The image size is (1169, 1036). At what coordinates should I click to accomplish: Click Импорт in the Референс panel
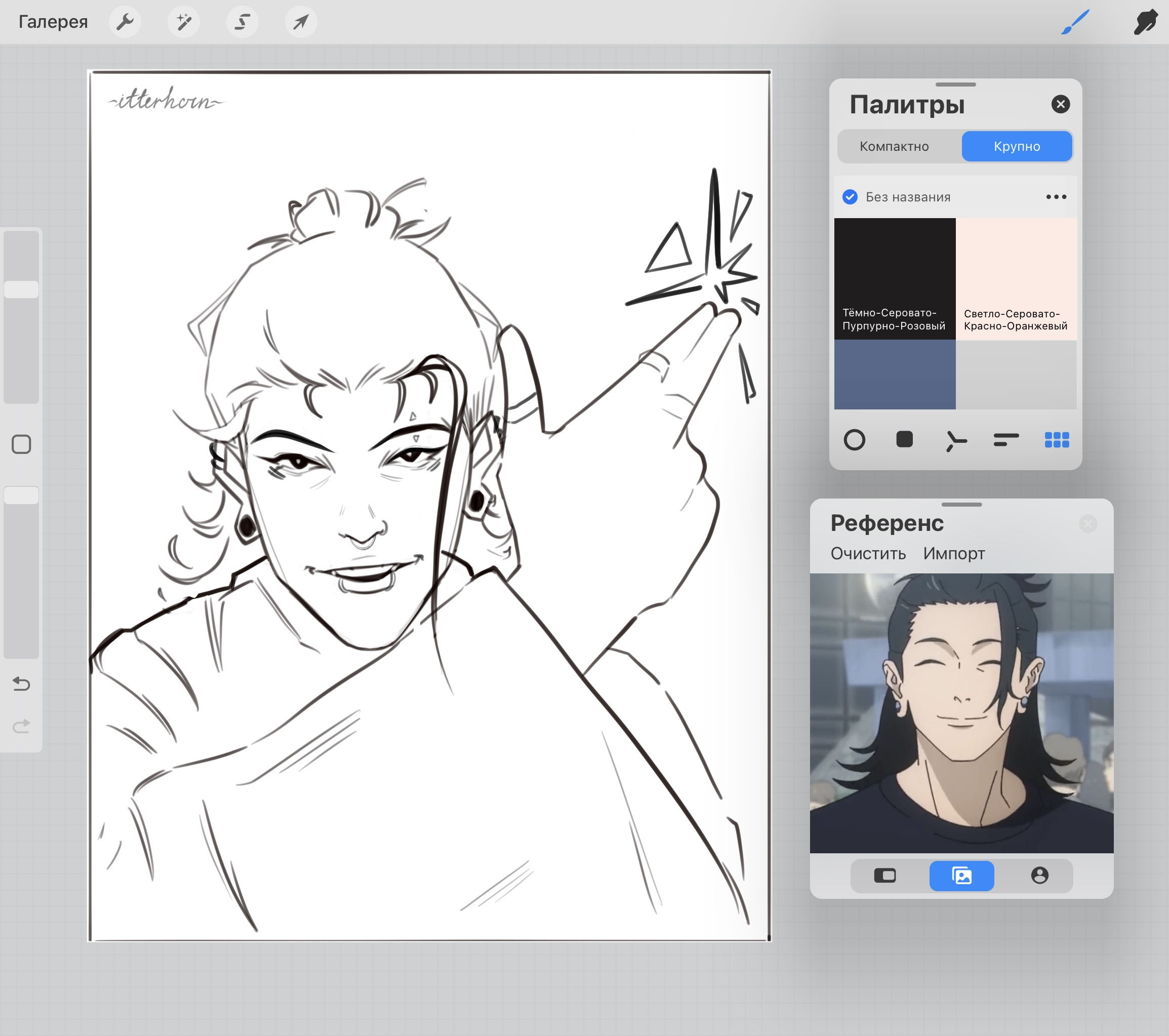pos(953,554)
